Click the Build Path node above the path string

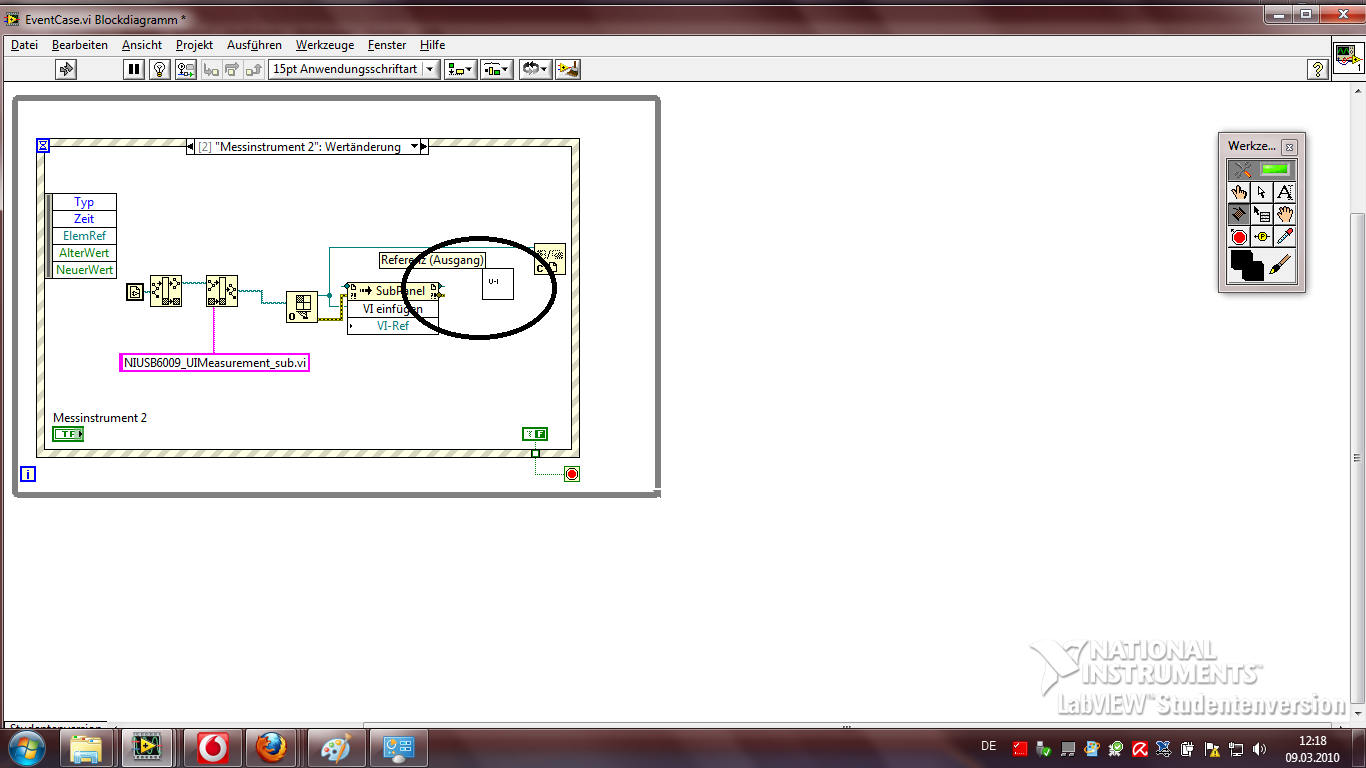pyautogui.click(x=222, y=291)
